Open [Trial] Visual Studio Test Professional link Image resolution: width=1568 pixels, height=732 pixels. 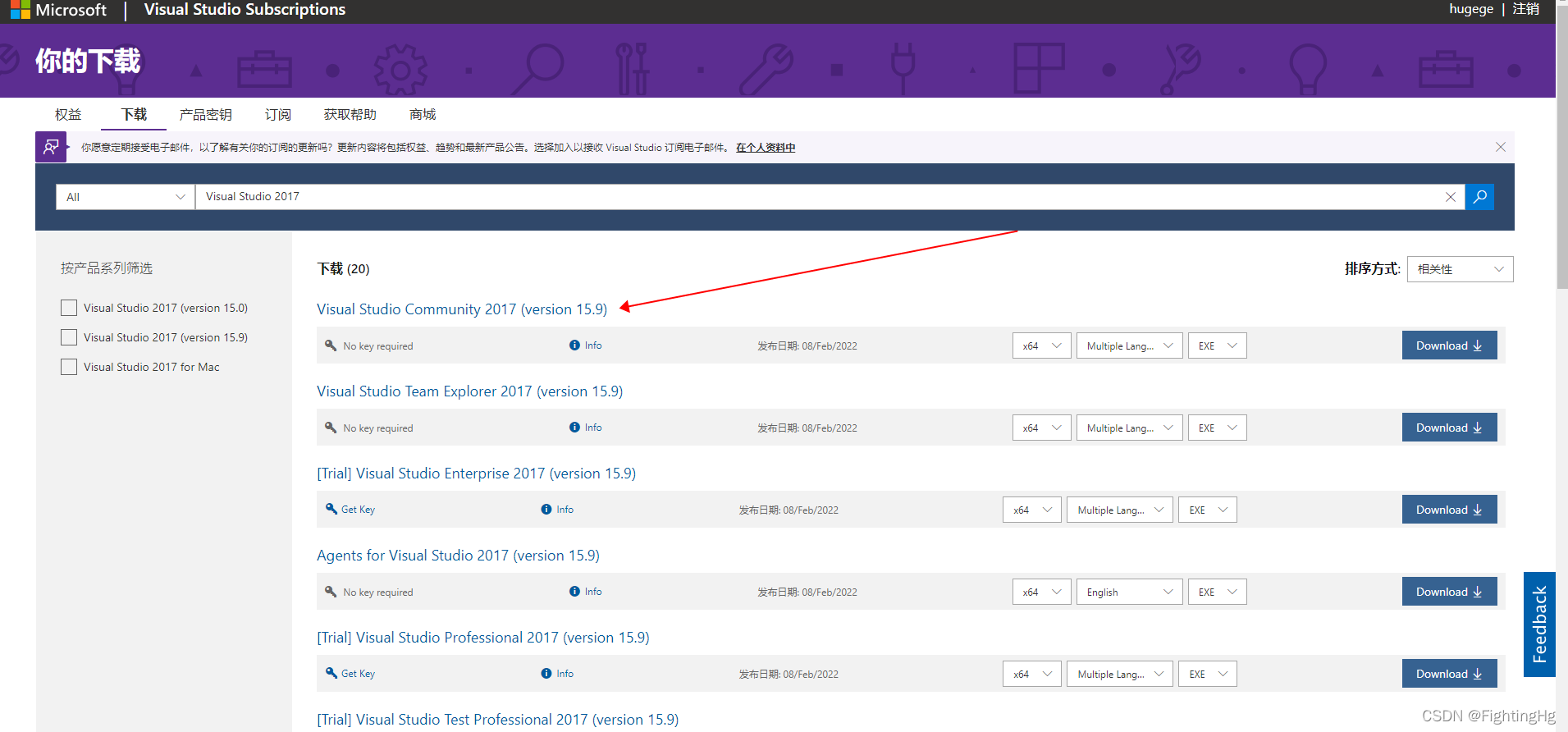click(x=498, y=720)
